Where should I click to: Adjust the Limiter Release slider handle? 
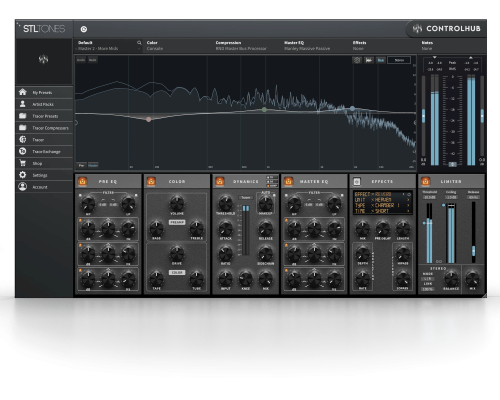coord(473,250)
